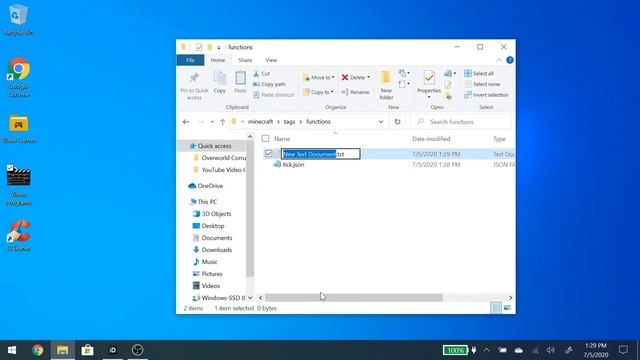Open the Recent locations dropdown arrow

[212, 122]
